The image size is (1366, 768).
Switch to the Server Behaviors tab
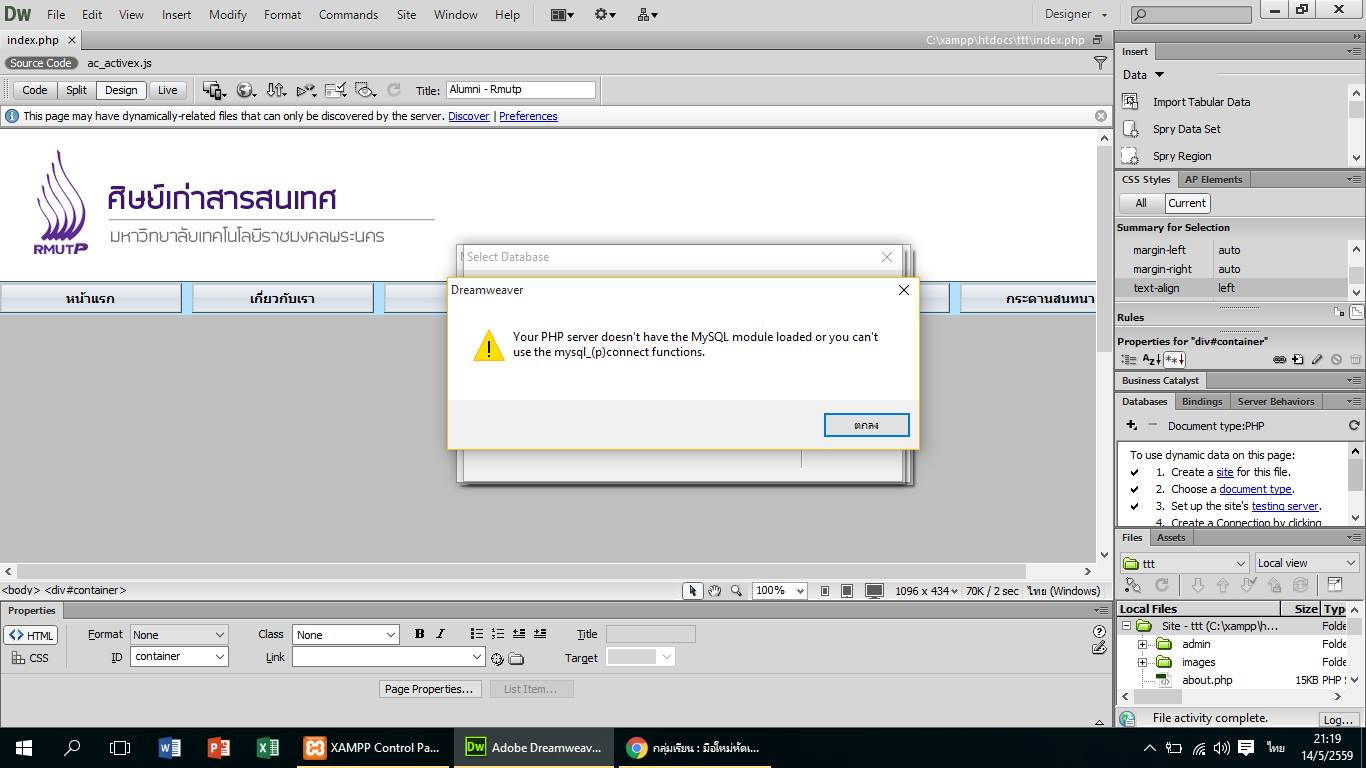(1275, 401)
